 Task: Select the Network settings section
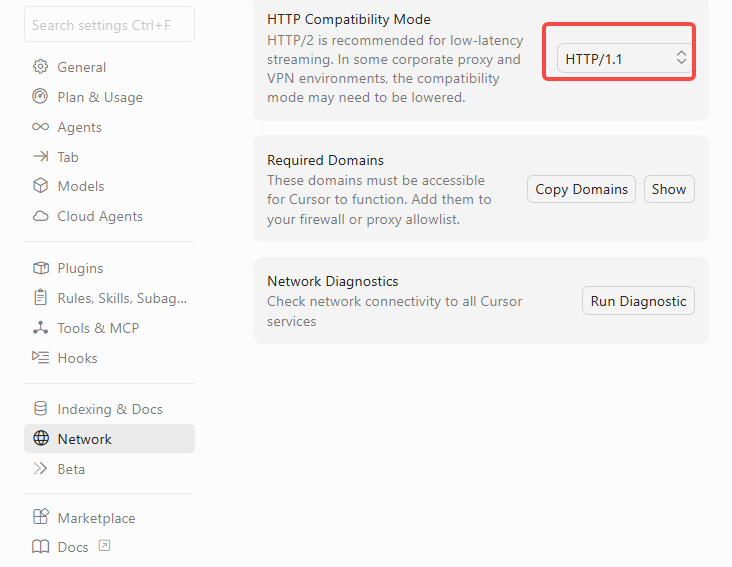coord(85,439)
